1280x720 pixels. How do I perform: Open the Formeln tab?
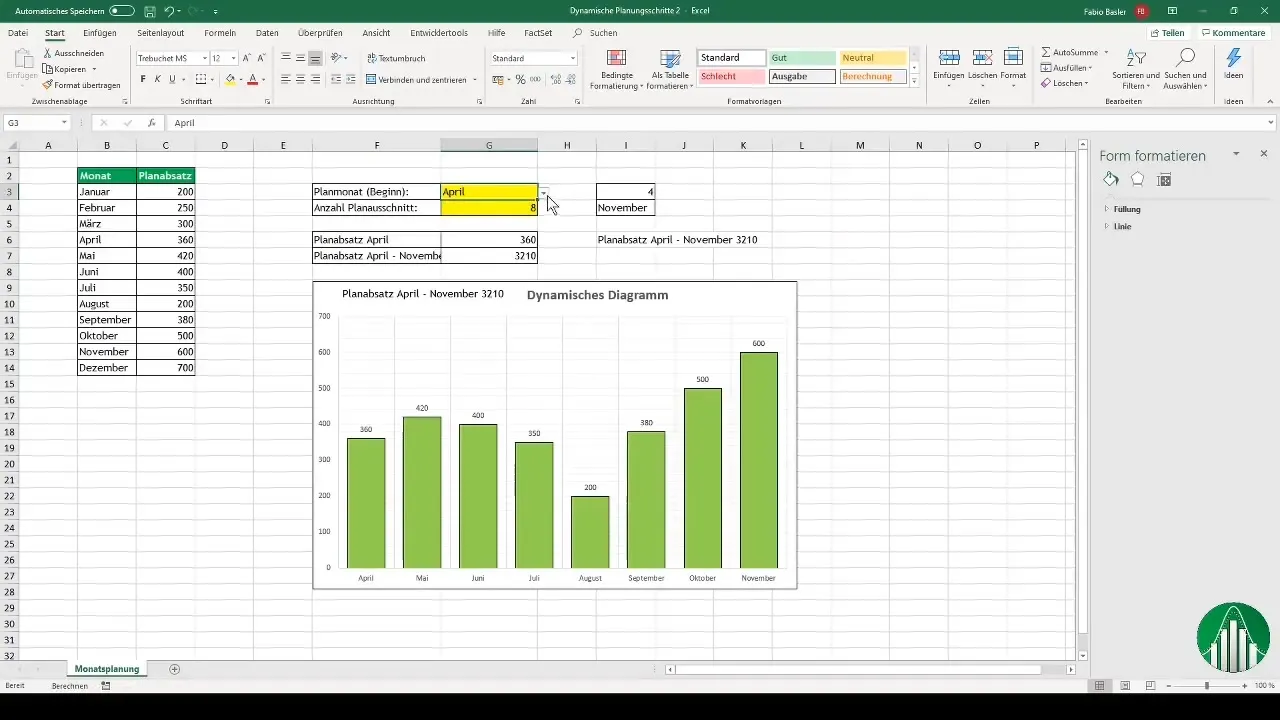(x=220, y=33)
